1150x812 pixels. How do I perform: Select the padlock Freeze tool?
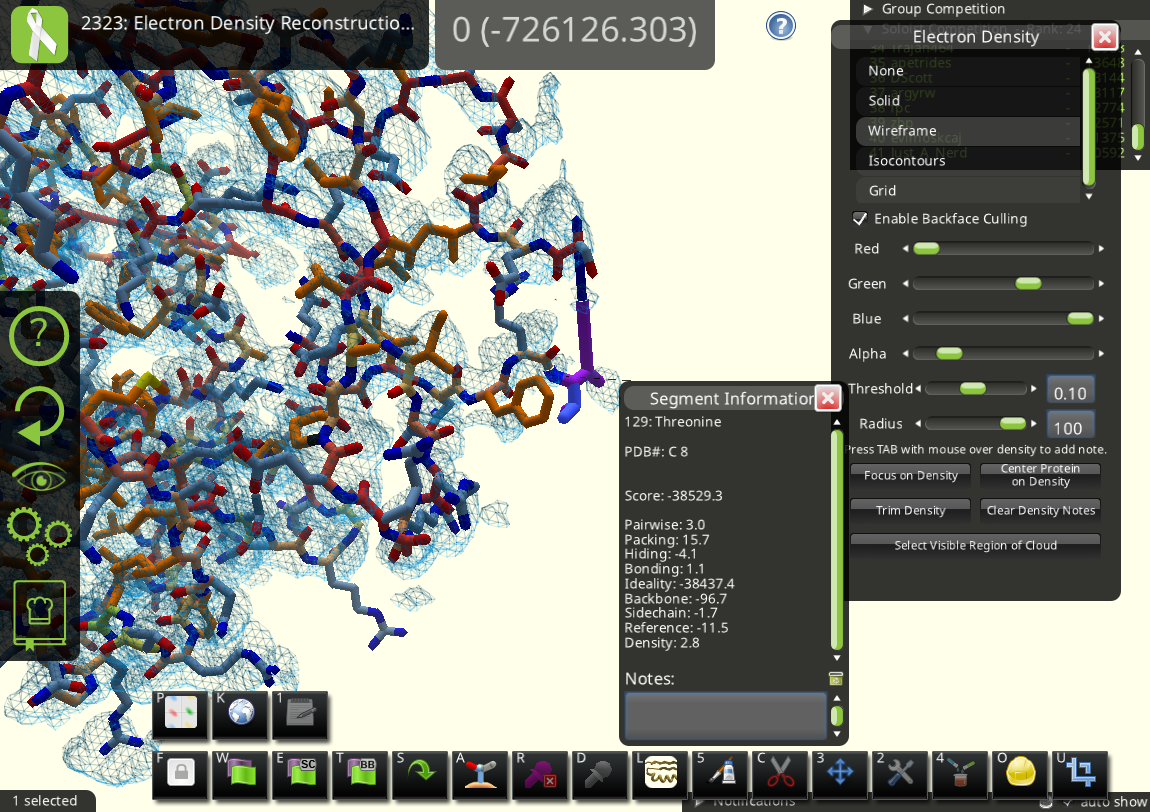[180, 774]
